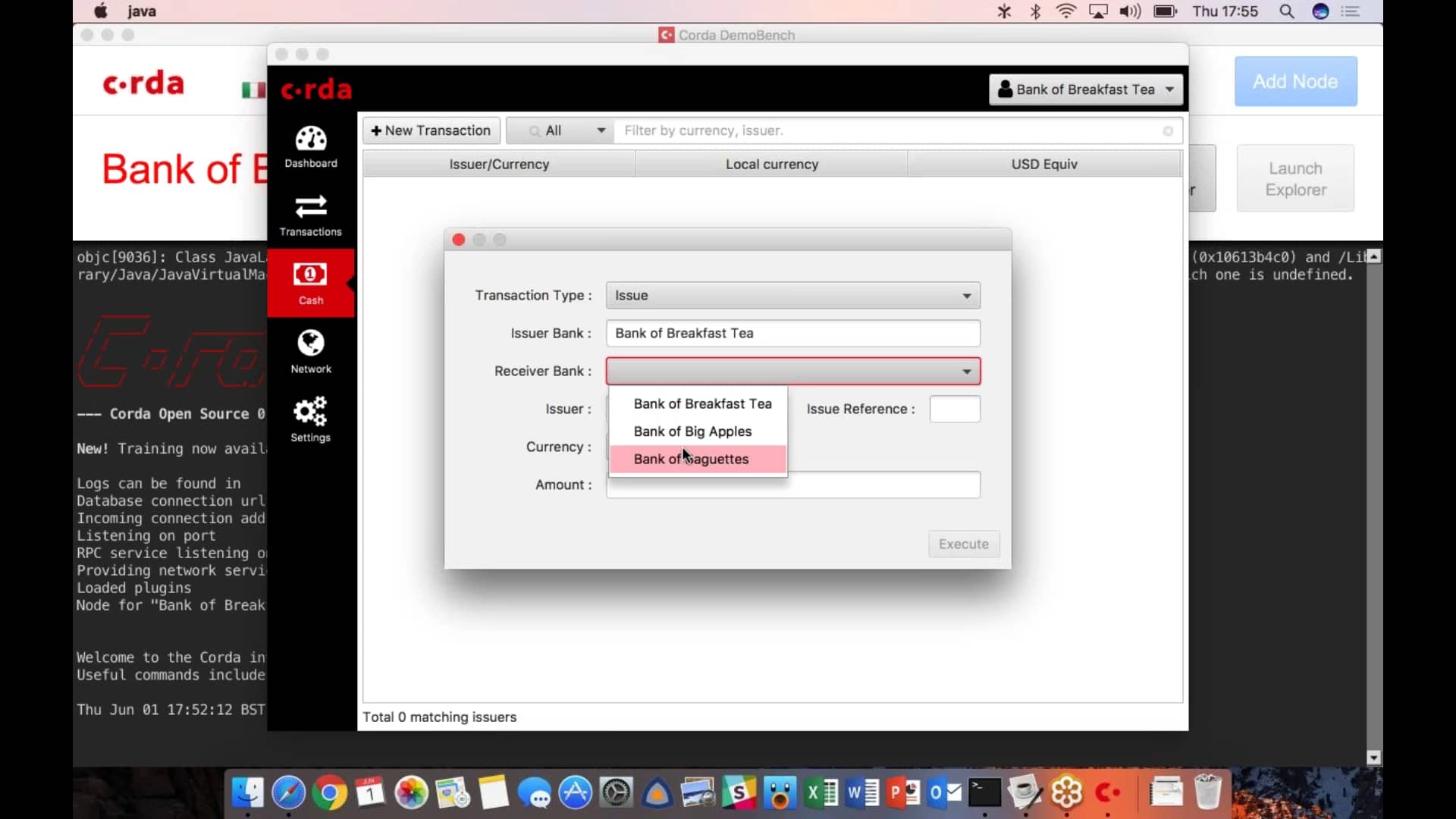Click the Issue Reference input box
The width and height of the screenshot is (1456, 819).
coord(955,409)
